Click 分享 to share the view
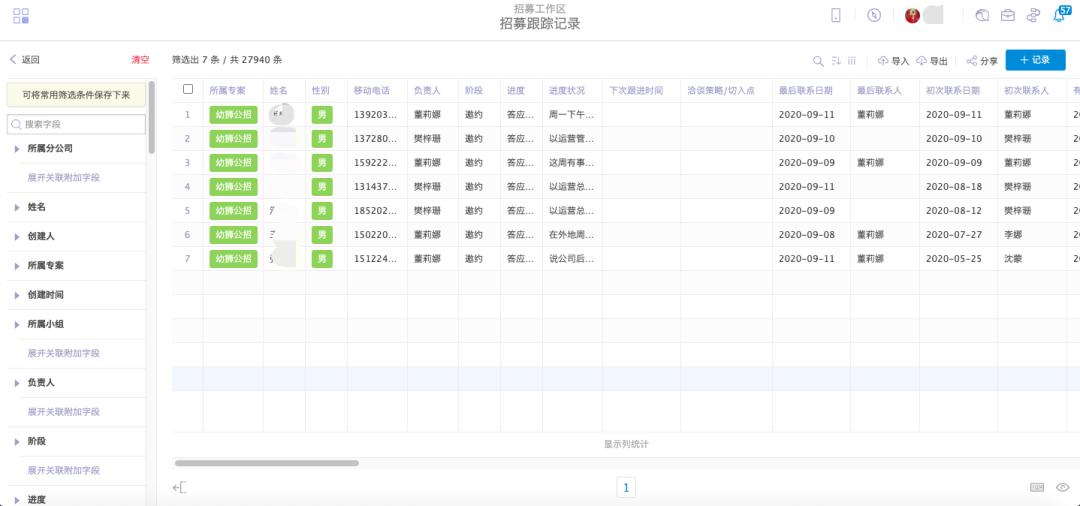Screen dimensions: 1080x506 tap(982, 61)
